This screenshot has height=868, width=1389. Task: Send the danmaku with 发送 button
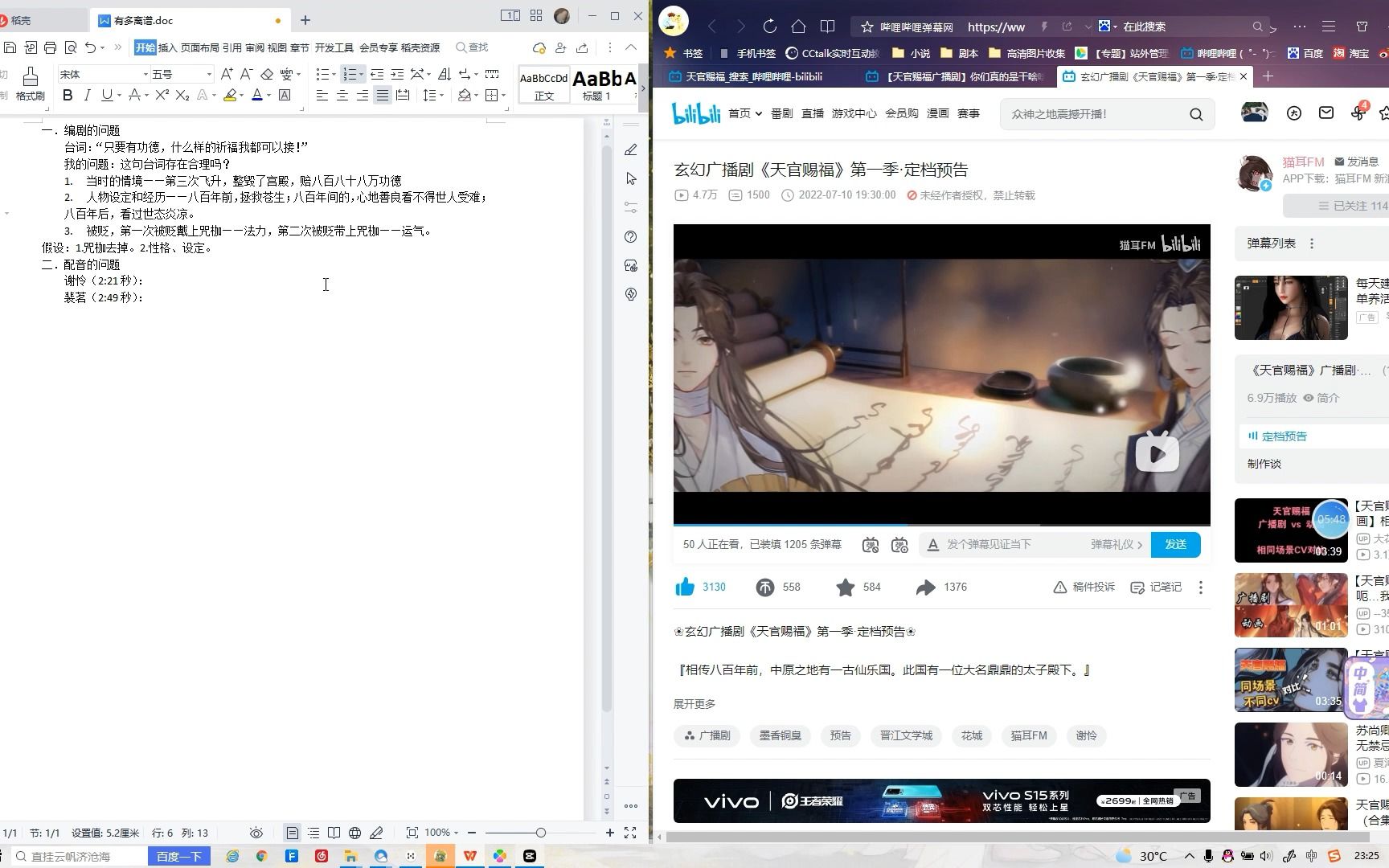[x=1175, y=545]
